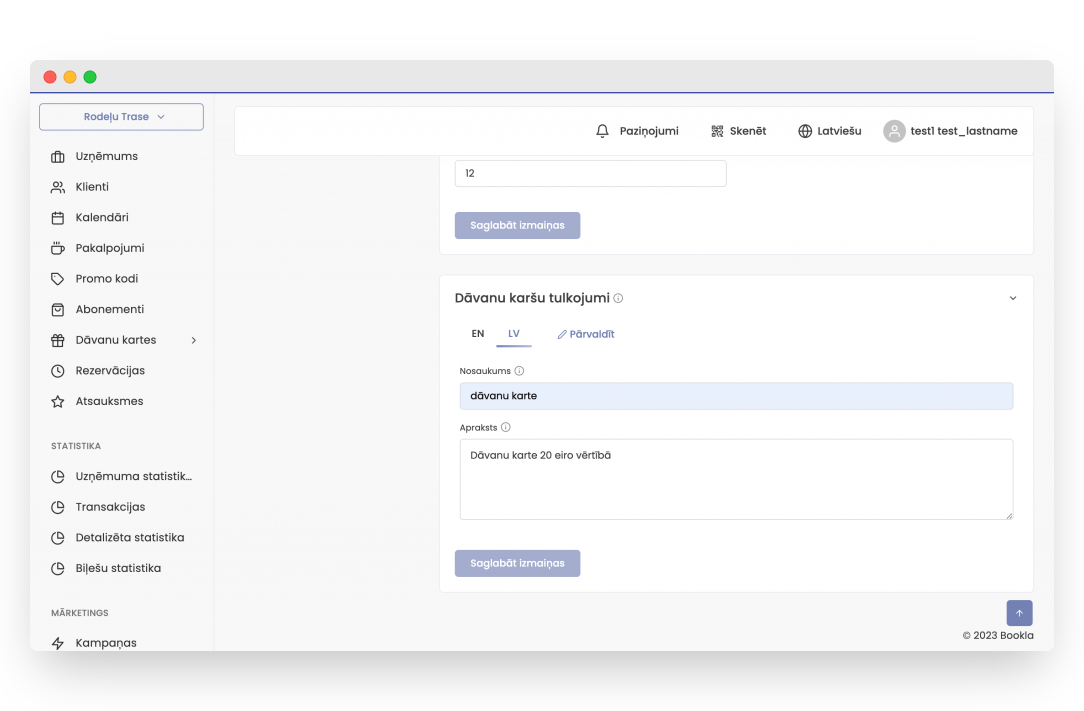Collapse the Dāvanu karšu tulkojumi section
Viewport: 1084px width, 711px height.
click(x=1012, y=298)
